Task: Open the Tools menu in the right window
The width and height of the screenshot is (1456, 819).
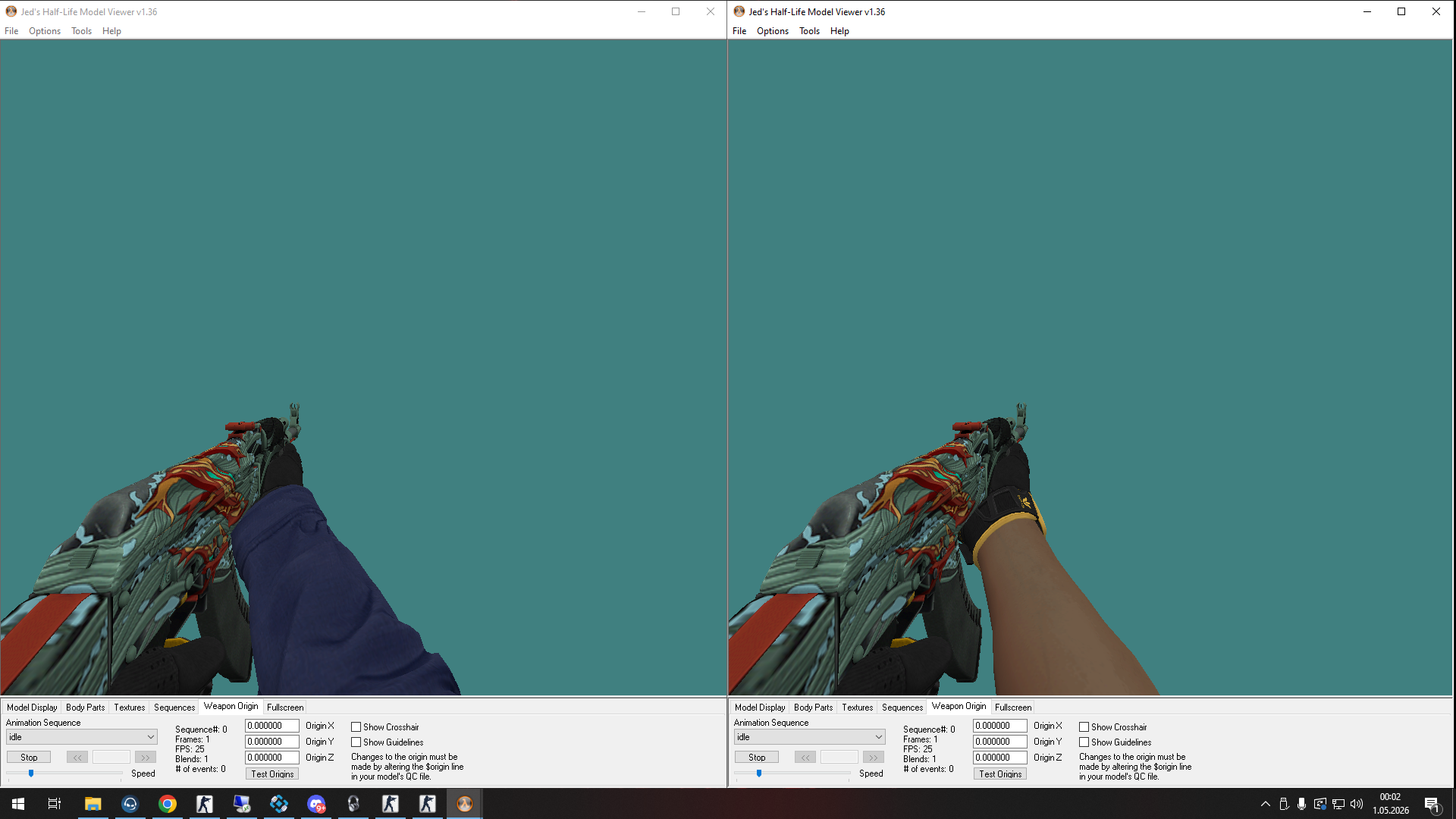Action: click(809, 31)
